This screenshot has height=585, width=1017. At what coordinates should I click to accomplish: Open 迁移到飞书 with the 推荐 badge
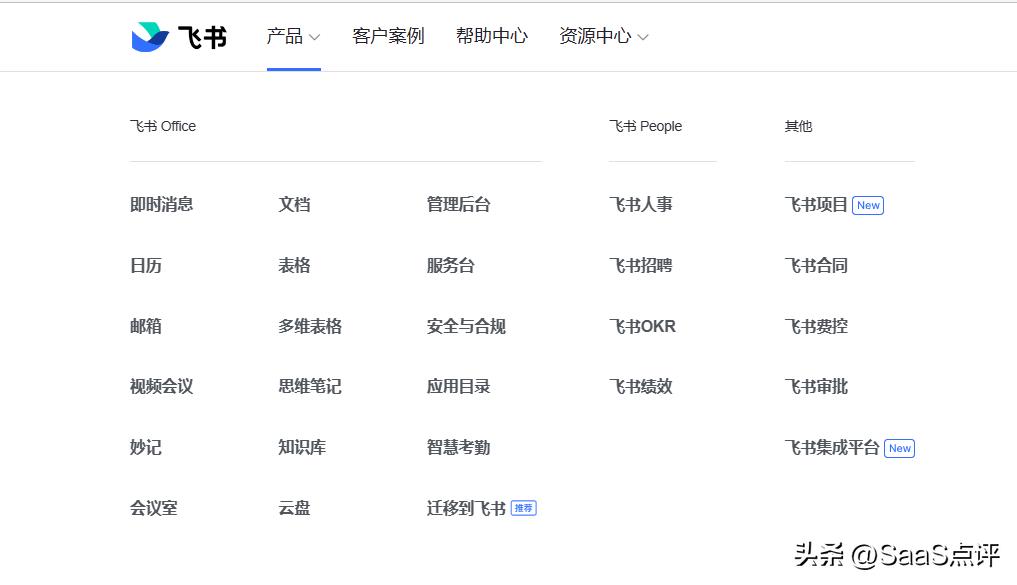point(465,507)
